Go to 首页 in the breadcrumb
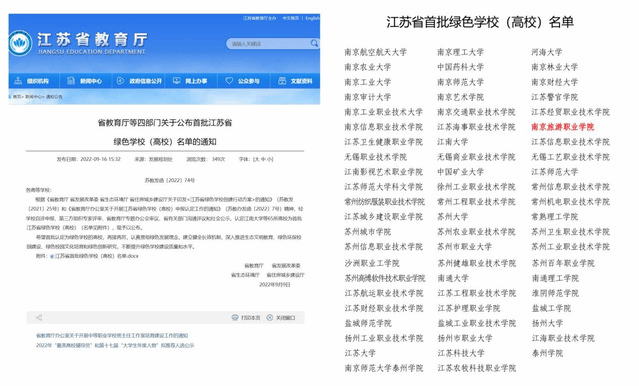This screenshot has height=386, width=639. (x=17, y=97)
